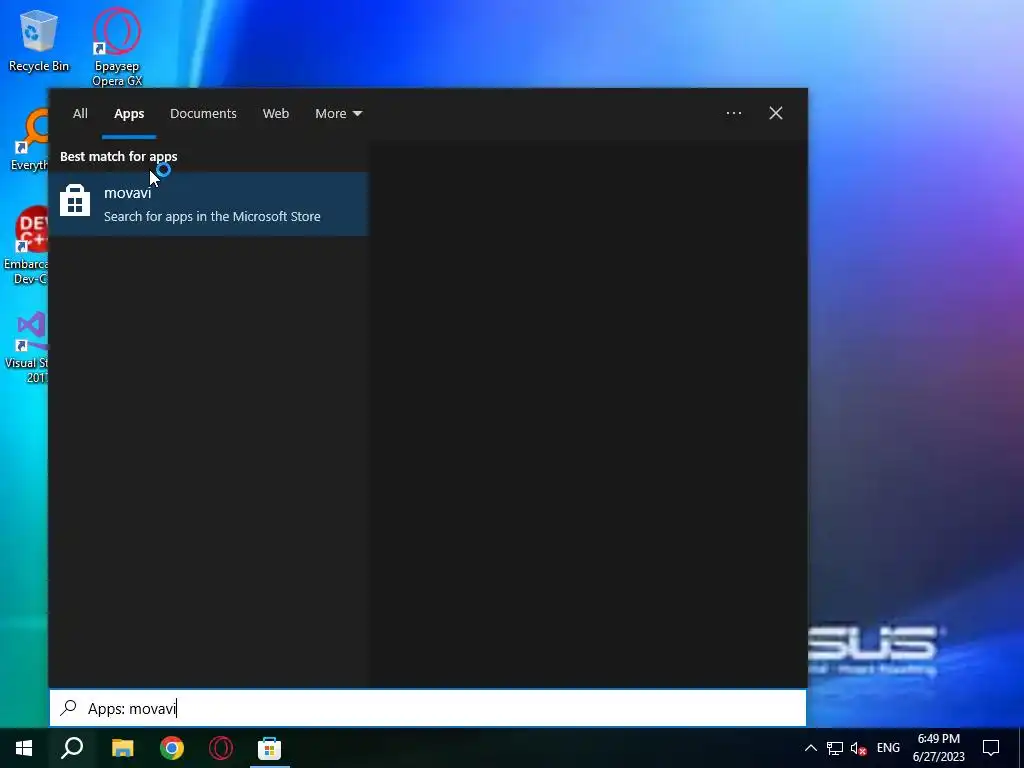Click the Best match for apps heading
The width and height of the screenshot is (1024, 768).
119,156
